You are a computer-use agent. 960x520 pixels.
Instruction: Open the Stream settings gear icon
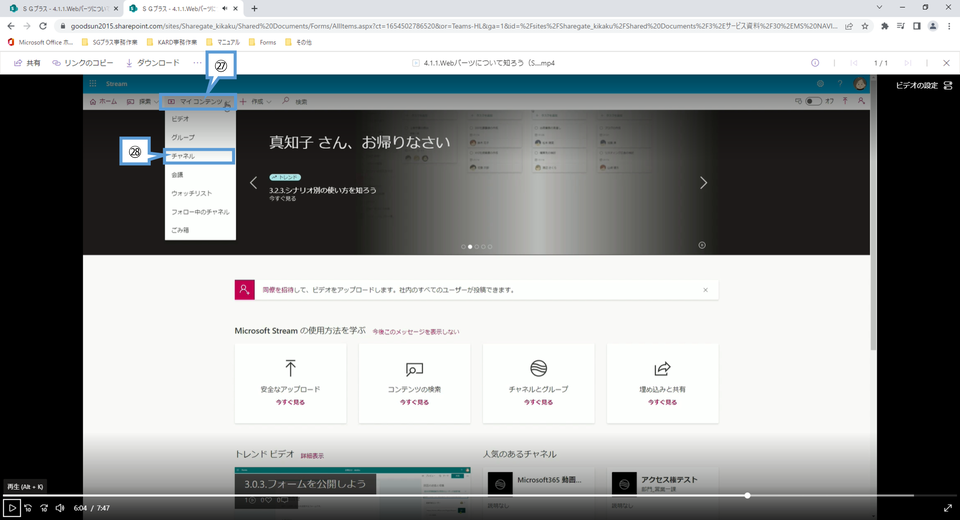(820, 84)
